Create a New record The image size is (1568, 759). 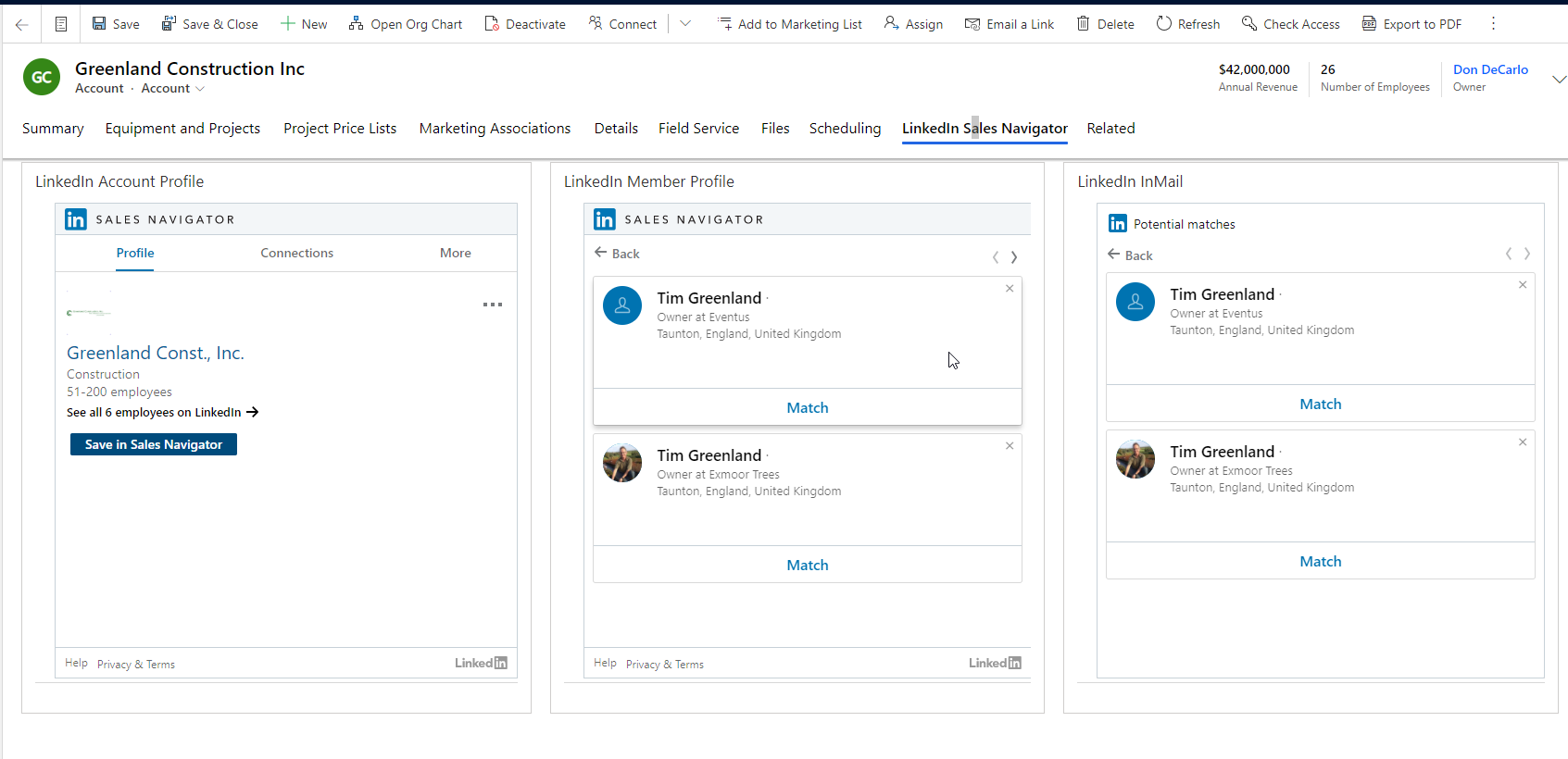[304, 24]
